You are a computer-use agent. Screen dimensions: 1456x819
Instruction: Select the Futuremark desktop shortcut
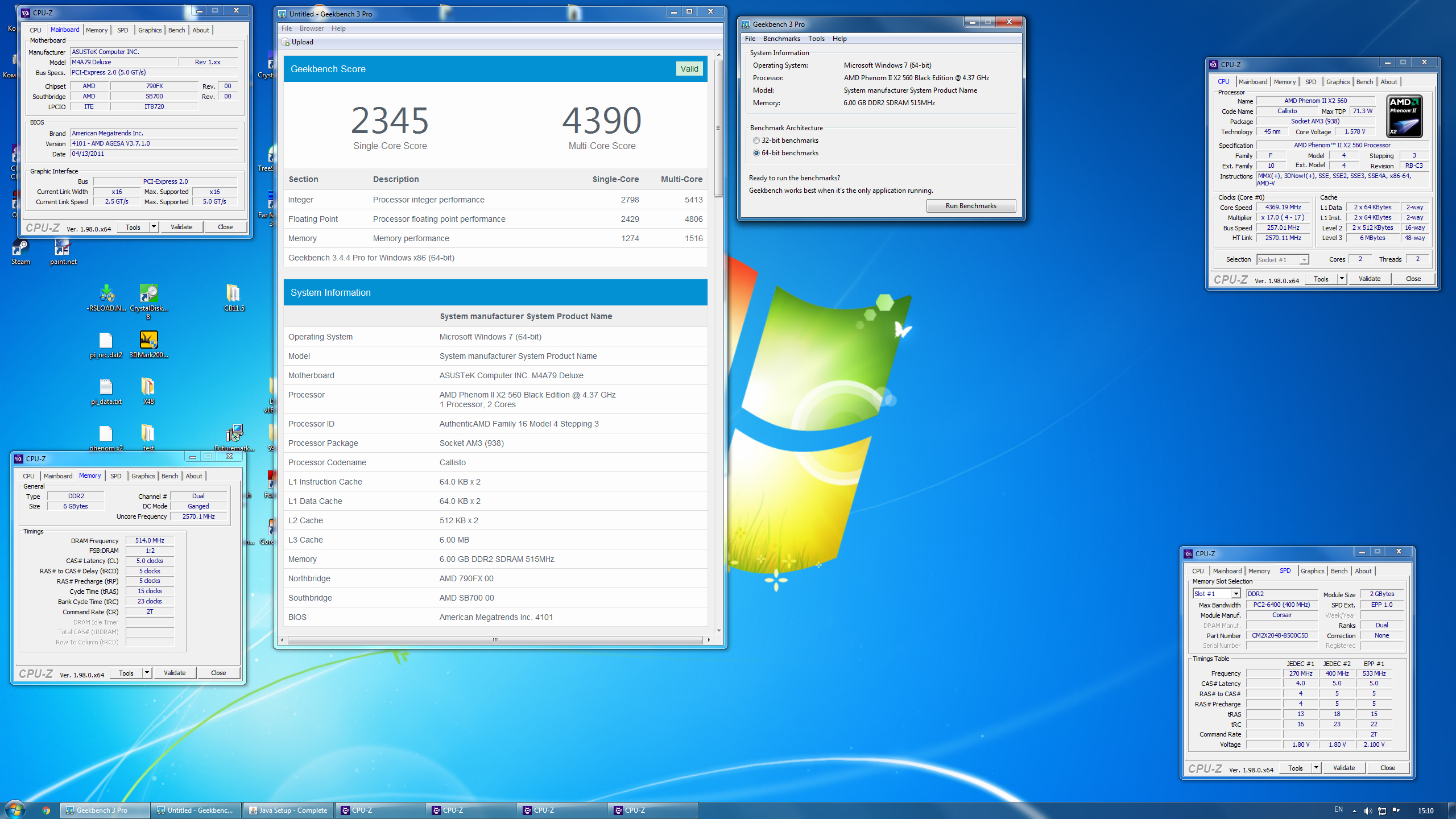click(234, 438)
